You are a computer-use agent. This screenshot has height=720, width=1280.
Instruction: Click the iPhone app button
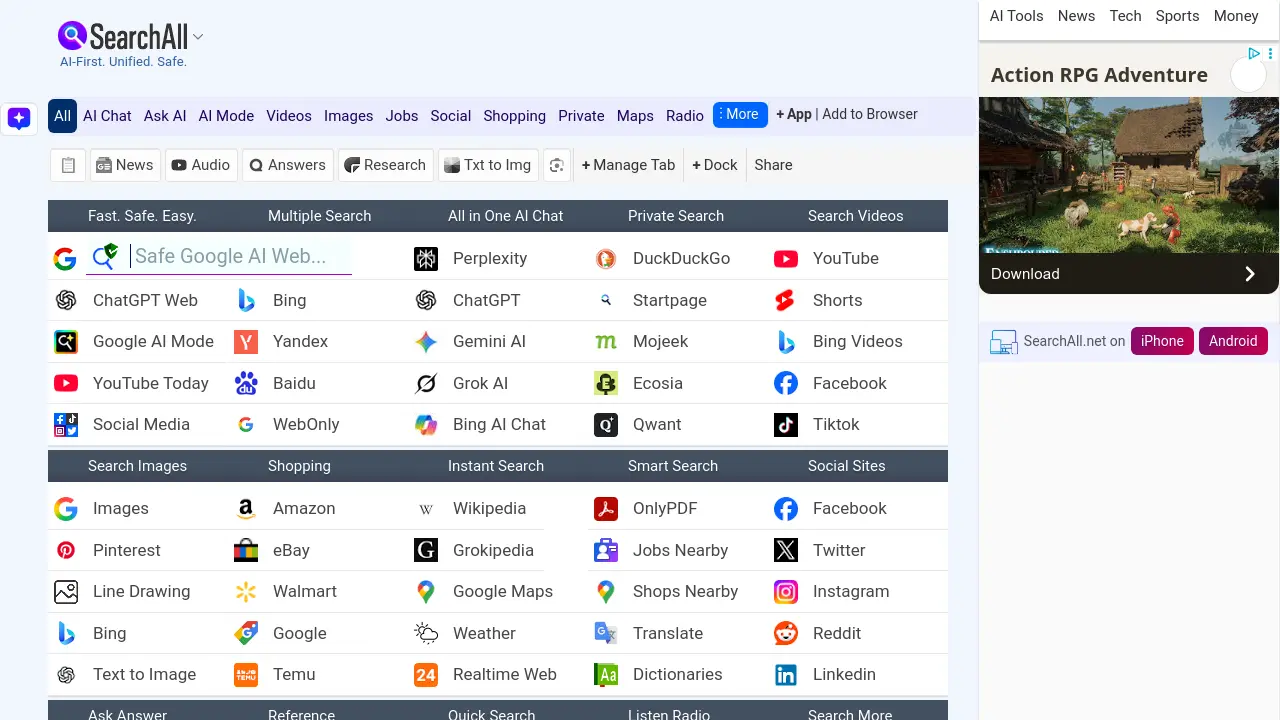pos(1162,341)
